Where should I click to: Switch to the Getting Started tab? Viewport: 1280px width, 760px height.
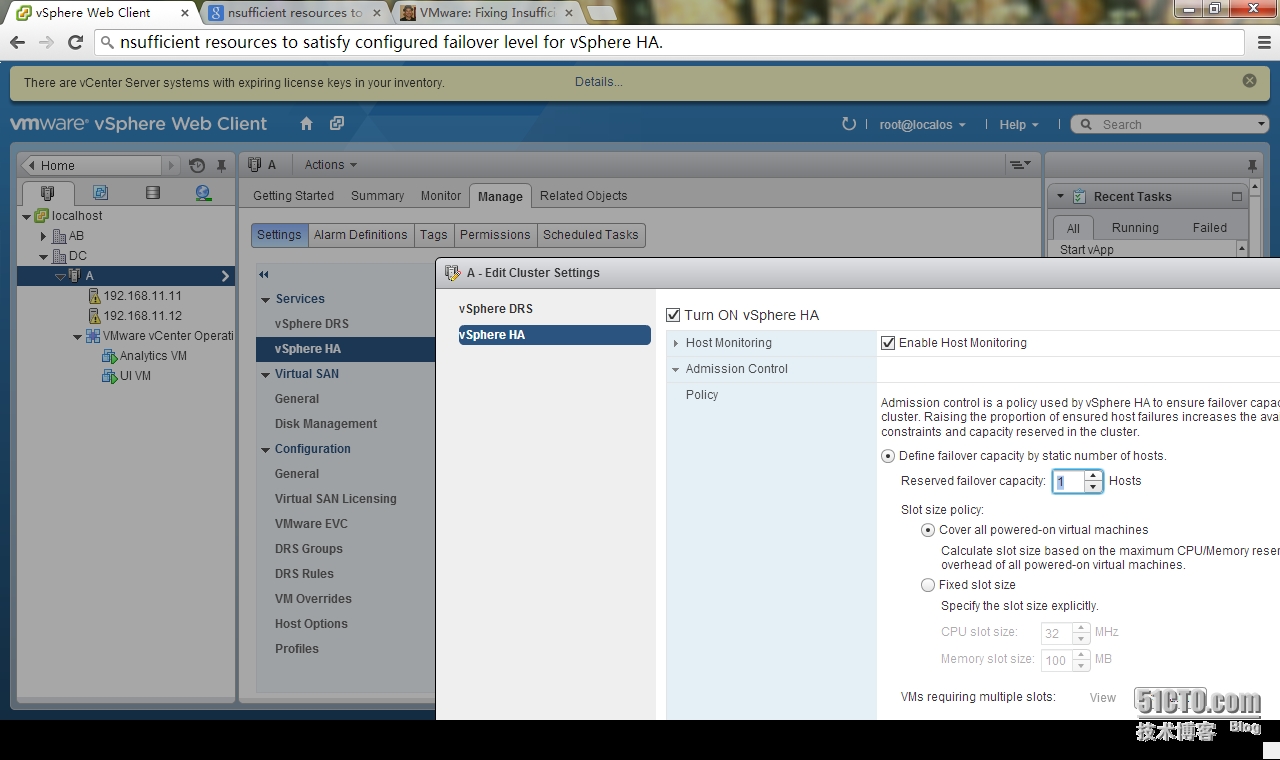click(x=293, y=196)
